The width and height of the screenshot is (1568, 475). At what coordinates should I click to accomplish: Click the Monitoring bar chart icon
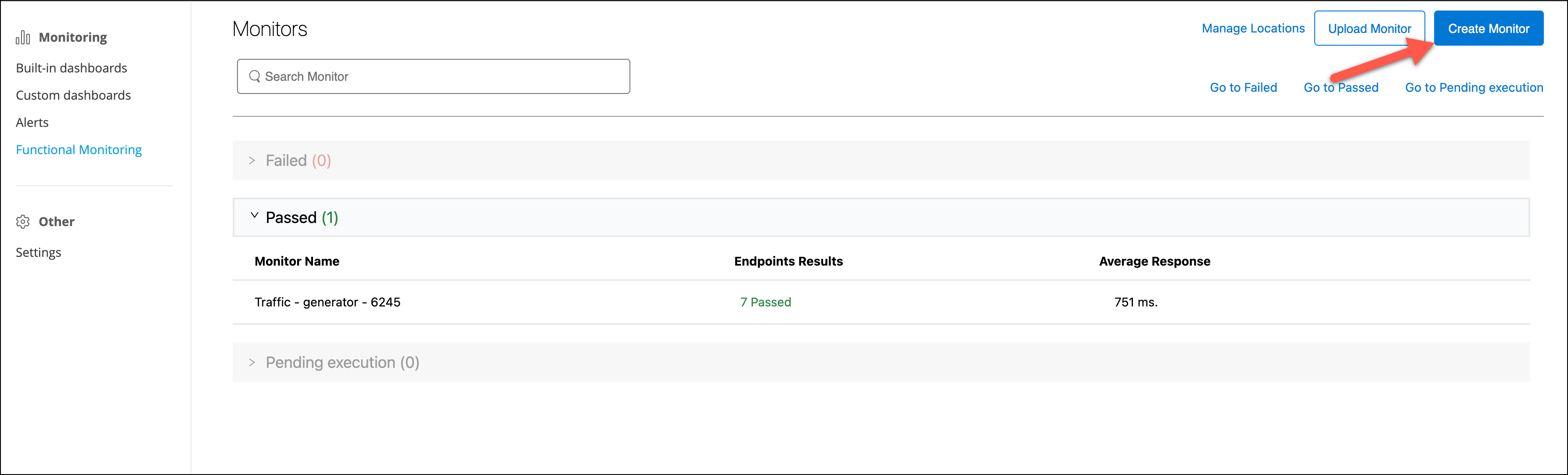point(22,38)
